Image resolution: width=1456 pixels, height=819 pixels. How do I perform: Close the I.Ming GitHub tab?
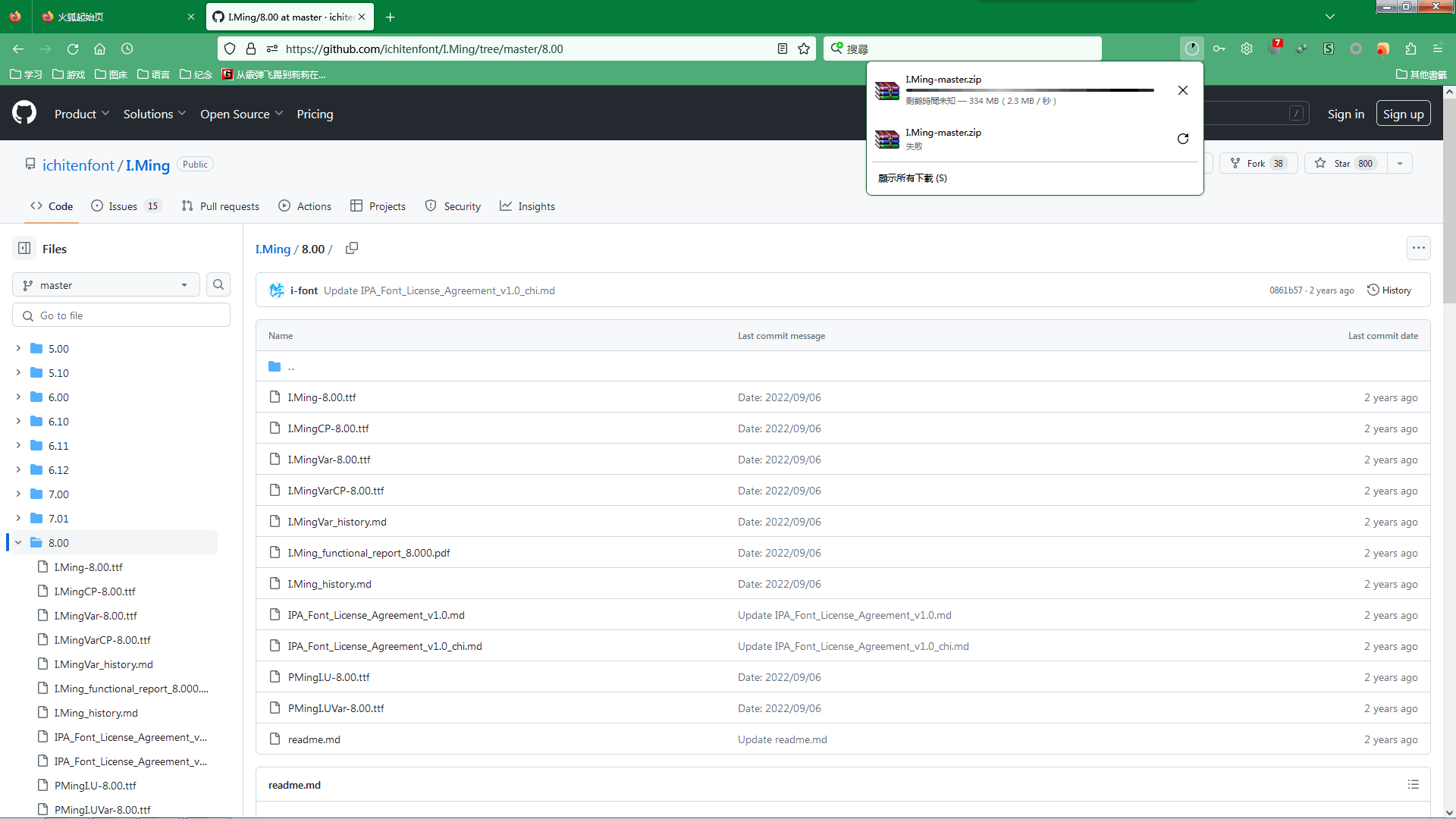[x=362, y=17]
